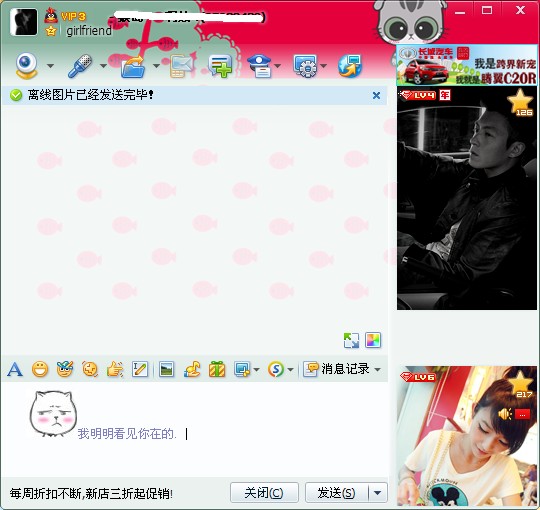Open send button options dropdown arrow
540x510 pixels.
[378, 493]
